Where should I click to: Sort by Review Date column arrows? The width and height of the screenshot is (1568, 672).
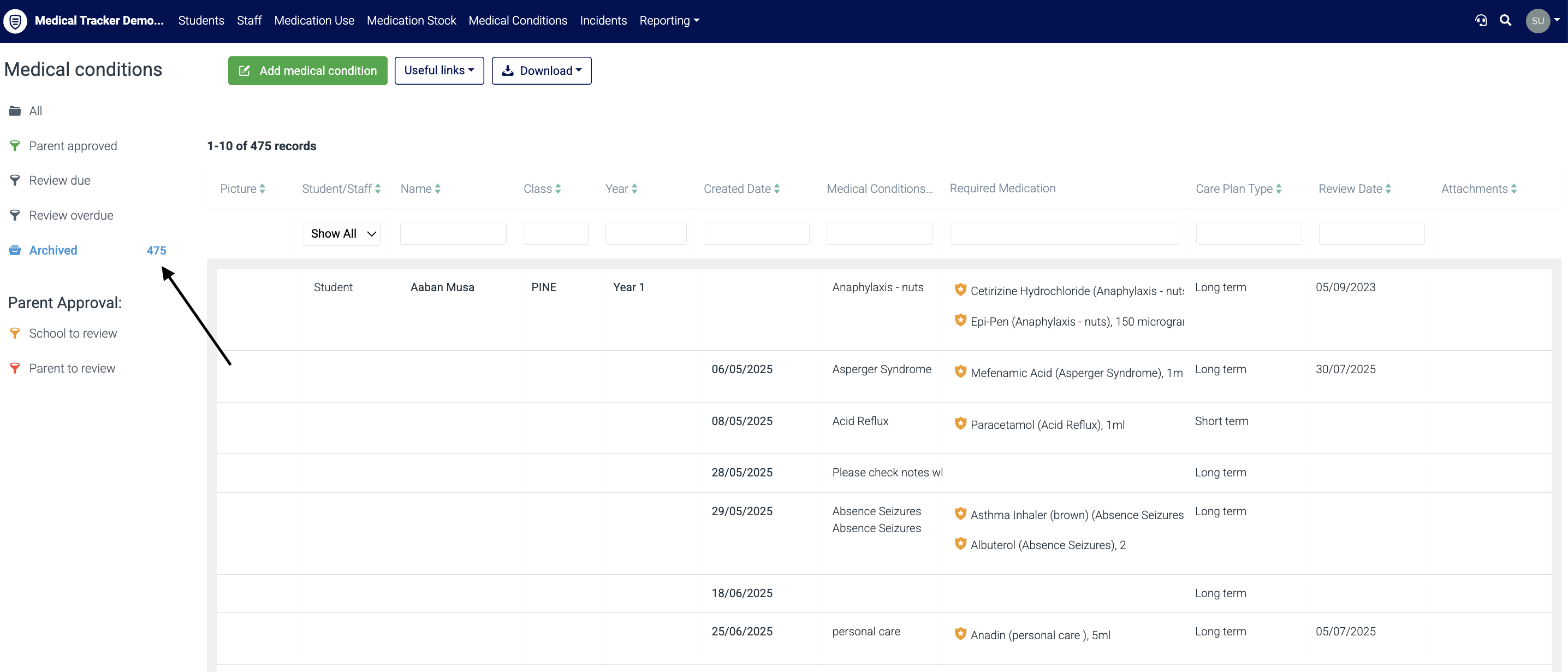click(1388, 189)
